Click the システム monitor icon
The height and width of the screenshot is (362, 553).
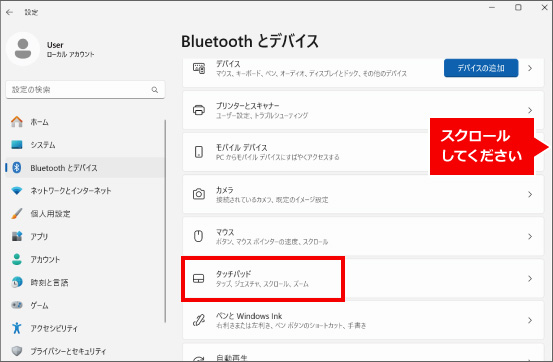[17, 145]
